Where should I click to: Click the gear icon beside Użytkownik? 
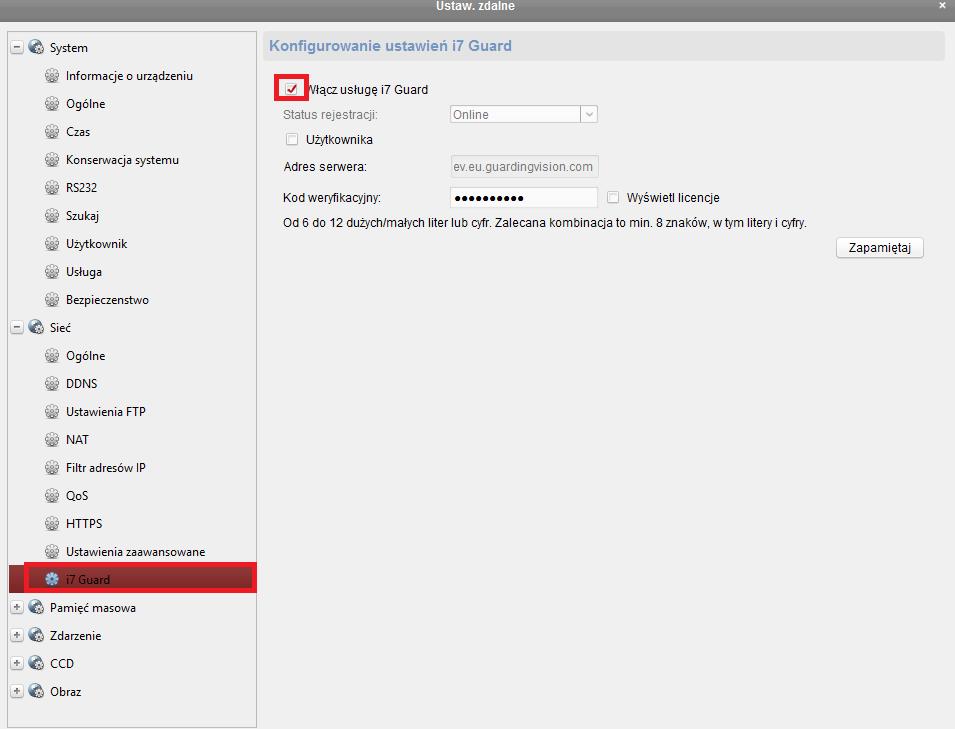click(x=52, y=244)
